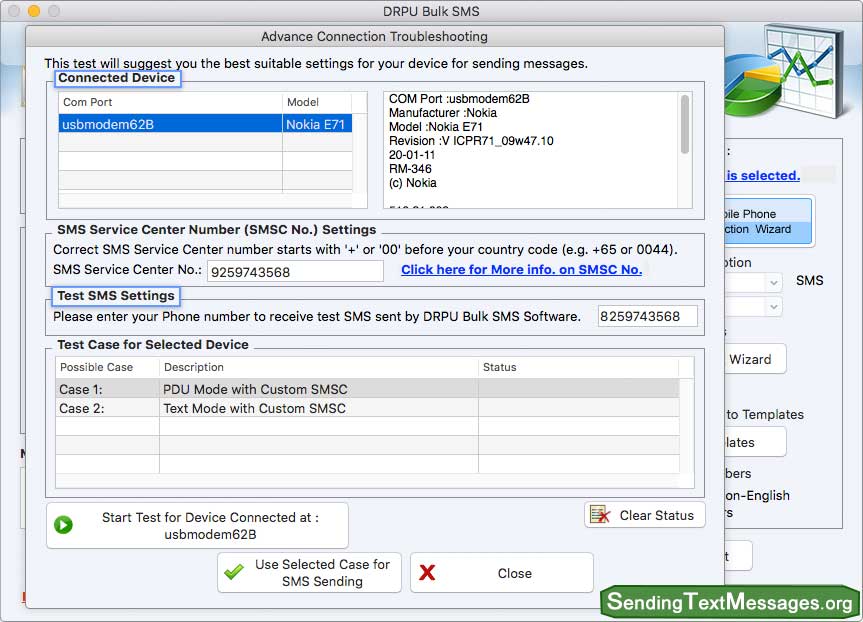Click the pie chart graphic in DRPU window

755,84
